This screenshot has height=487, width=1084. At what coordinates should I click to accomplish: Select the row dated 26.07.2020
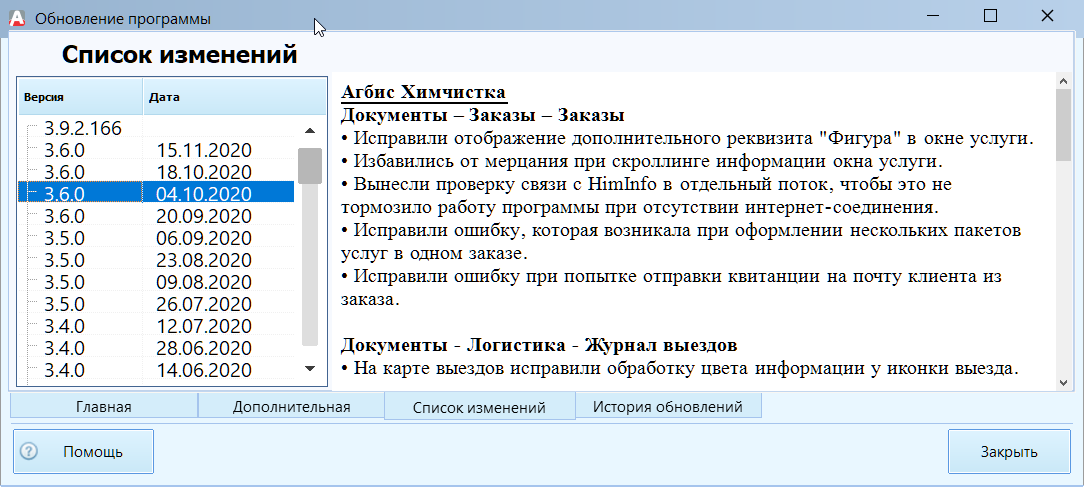pos(156,304)
